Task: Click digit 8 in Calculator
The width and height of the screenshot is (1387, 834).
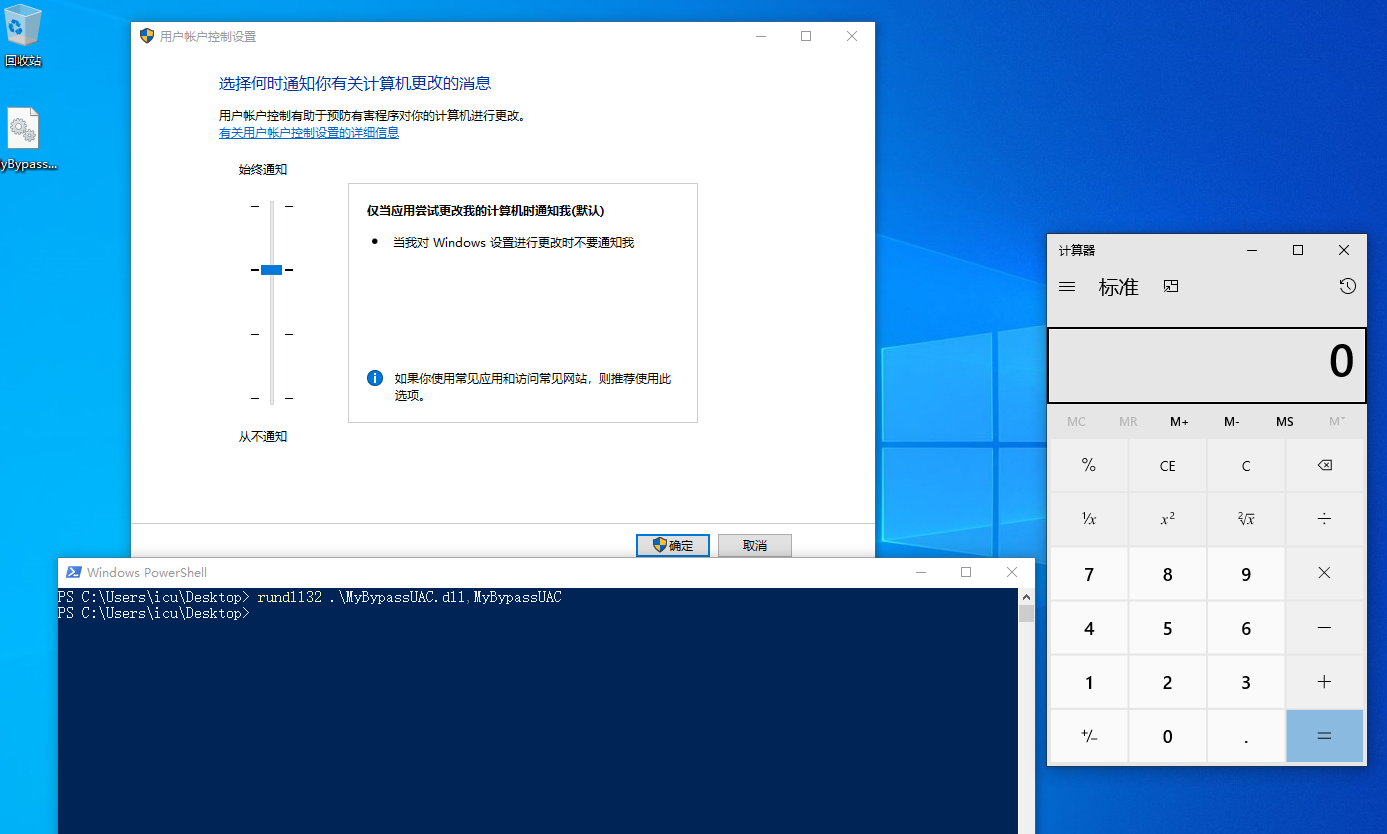Action: 1167,574
